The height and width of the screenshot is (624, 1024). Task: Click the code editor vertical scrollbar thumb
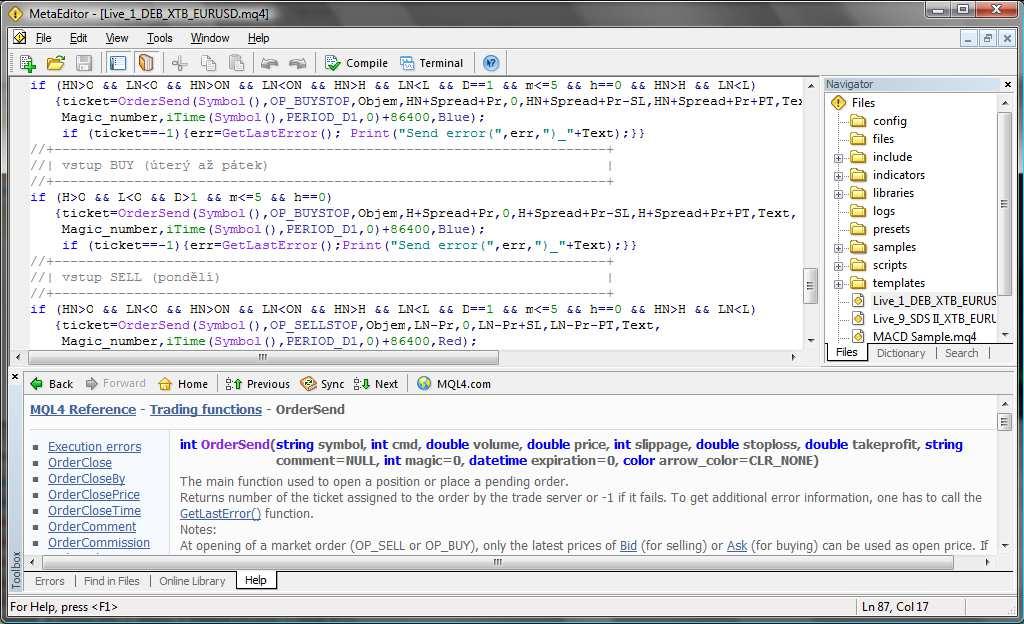810,286
